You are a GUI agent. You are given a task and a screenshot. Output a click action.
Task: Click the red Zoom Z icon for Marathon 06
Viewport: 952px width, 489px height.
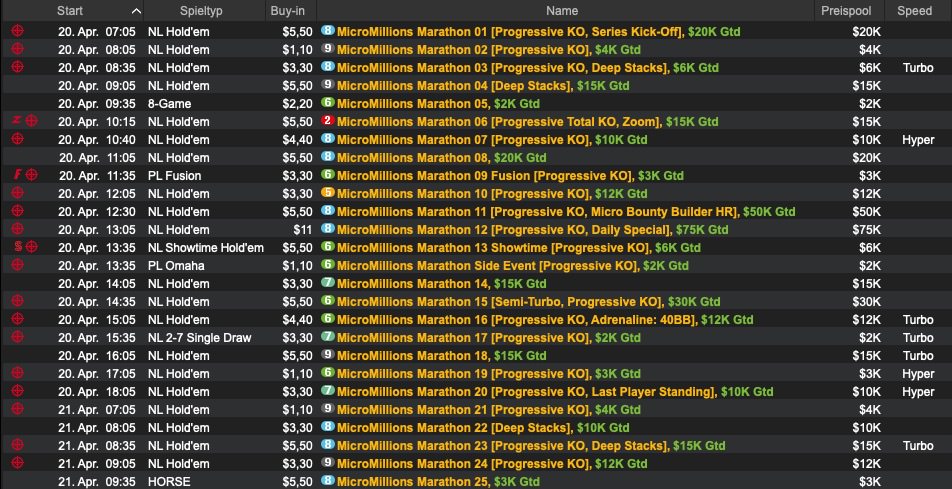(16, 121)
